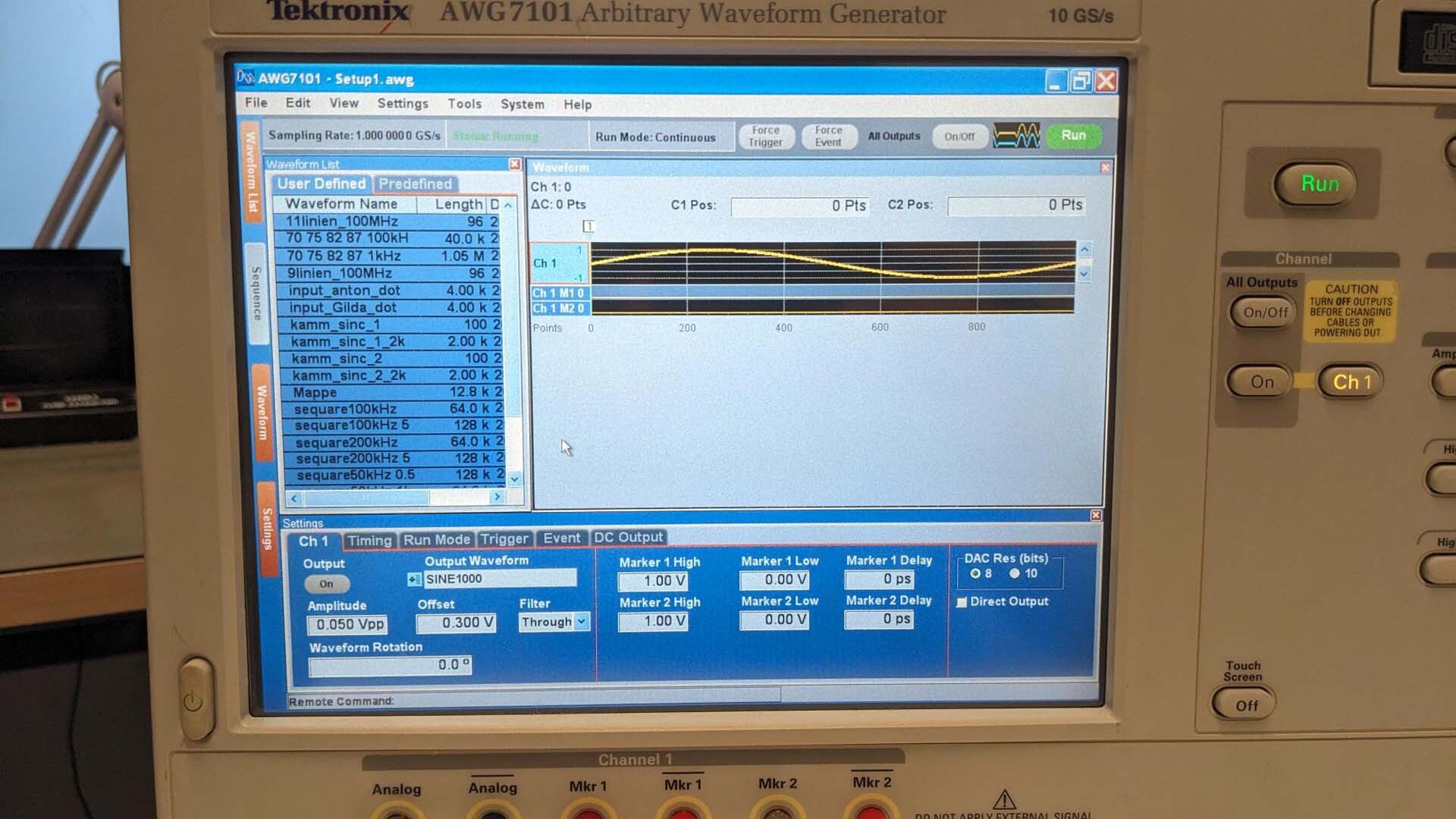
Task: Select the Ch 1 M1 marker row
Action: (559, 293)
